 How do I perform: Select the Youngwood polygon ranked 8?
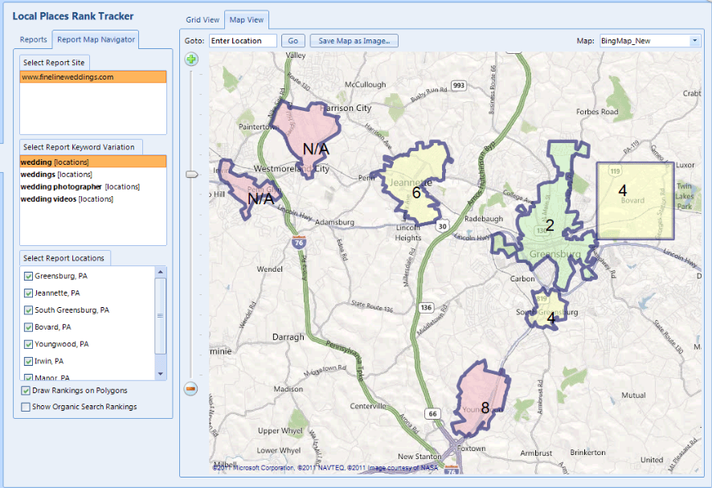click(x=480, y=397)
